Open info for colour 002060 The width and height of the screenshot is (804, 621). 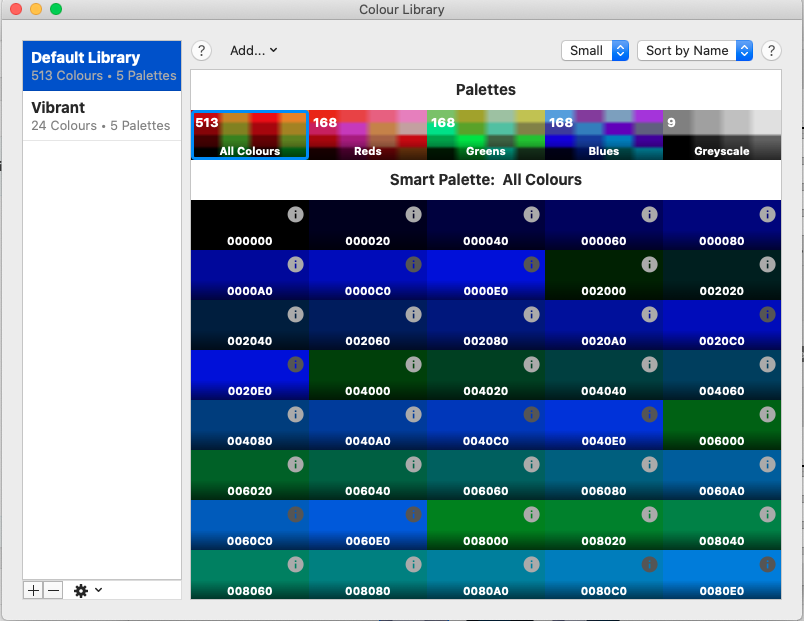click(x=413, y=314)
